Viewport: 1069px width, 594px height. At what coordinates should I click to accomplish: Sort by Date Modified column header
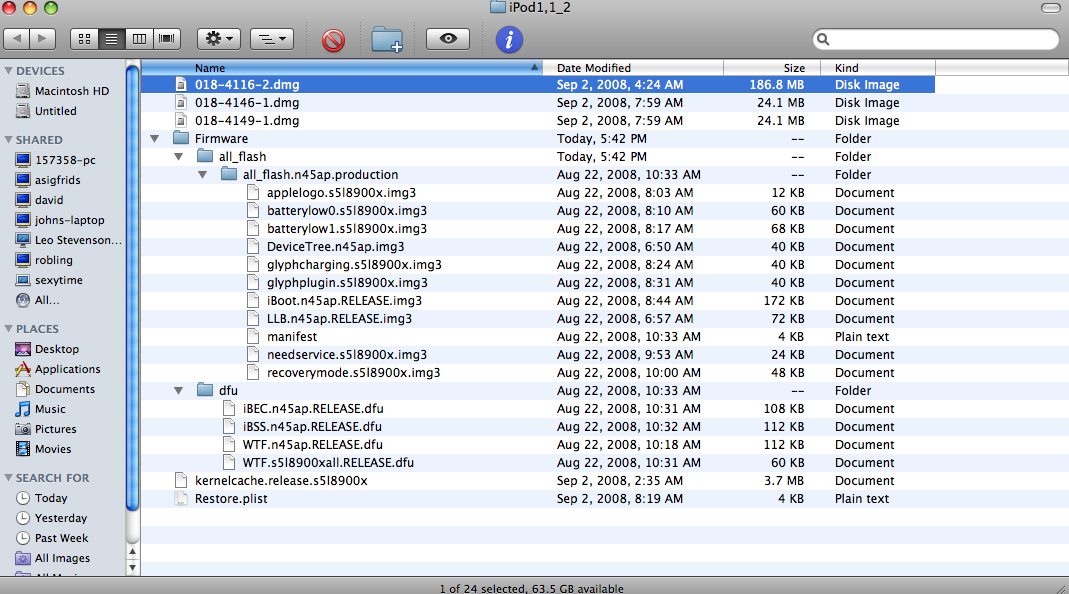[633, 68]
